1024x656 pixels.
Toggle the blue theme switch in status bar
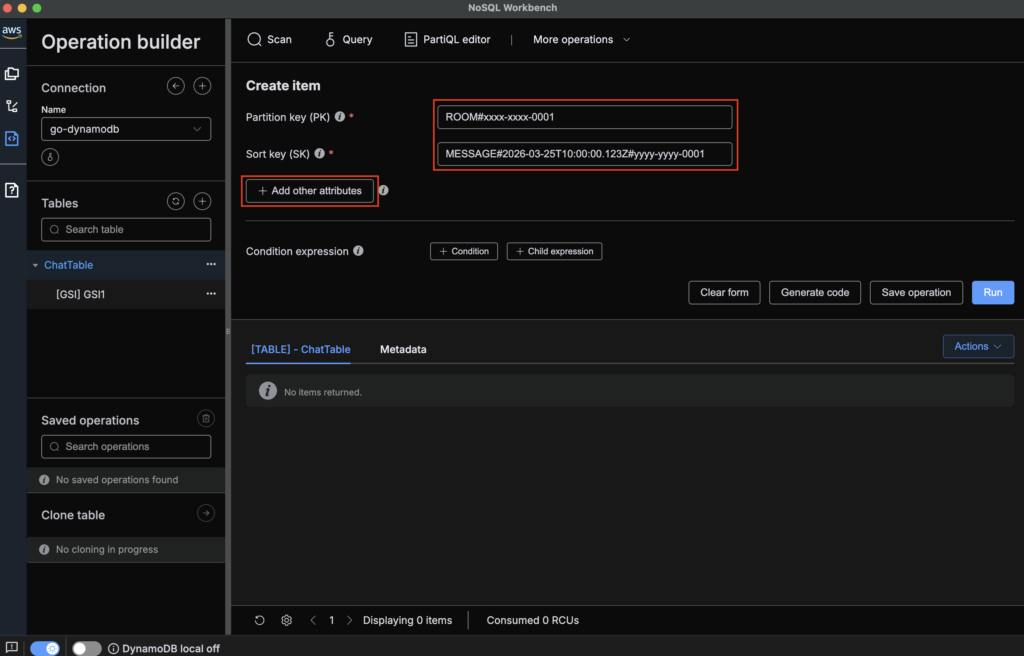45,648
